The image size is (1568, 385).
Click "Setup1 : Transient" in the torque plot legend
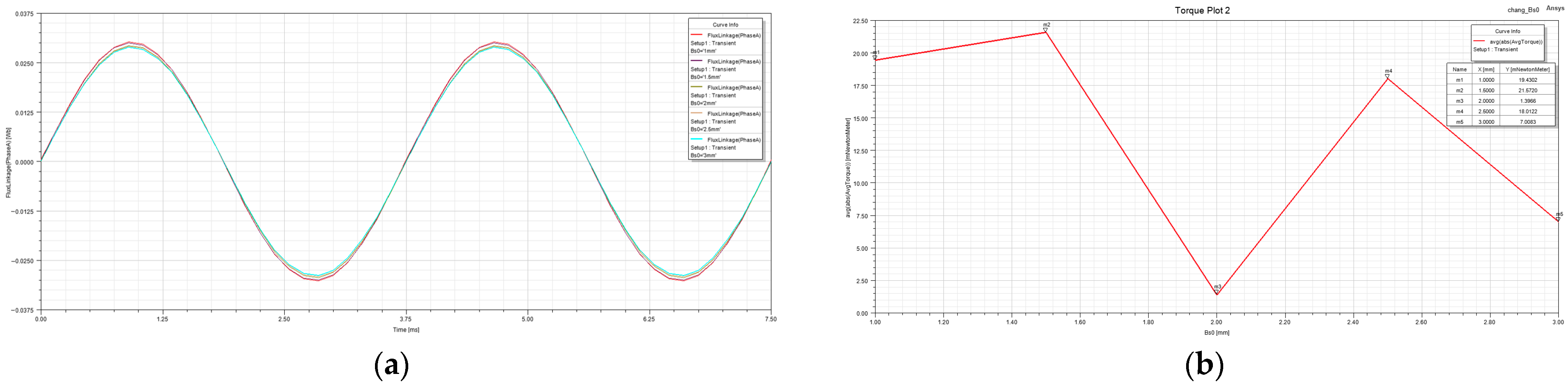click(1496, 50)
